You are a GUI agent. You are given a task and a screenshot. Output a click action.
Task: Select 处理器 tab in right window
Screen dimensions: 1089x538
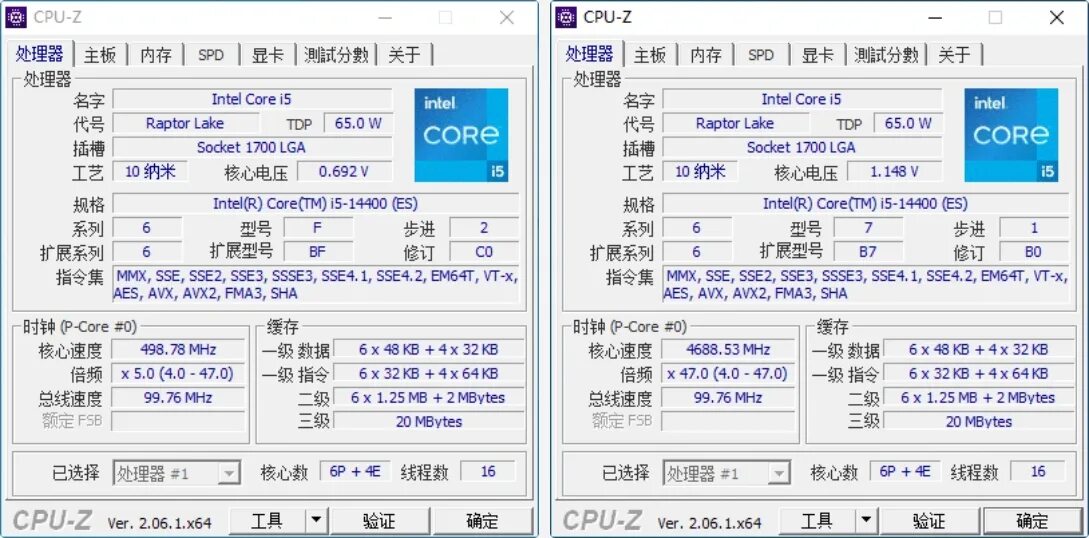point(590,53)
